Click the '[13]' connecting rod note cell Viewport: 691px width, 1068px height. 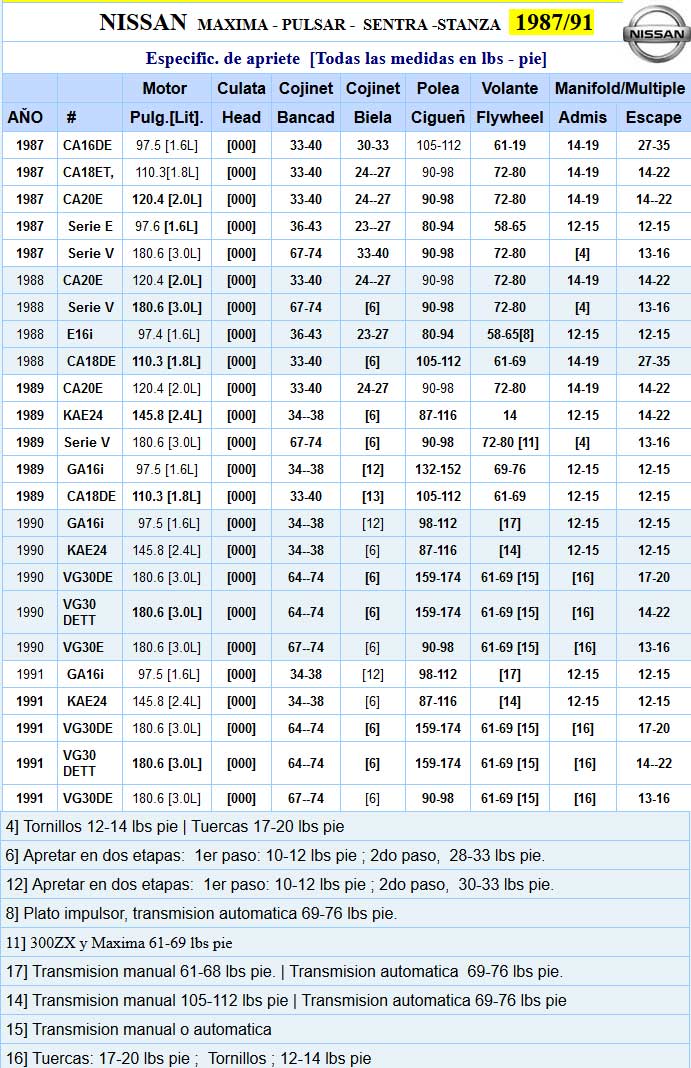[x=372, y=497]
